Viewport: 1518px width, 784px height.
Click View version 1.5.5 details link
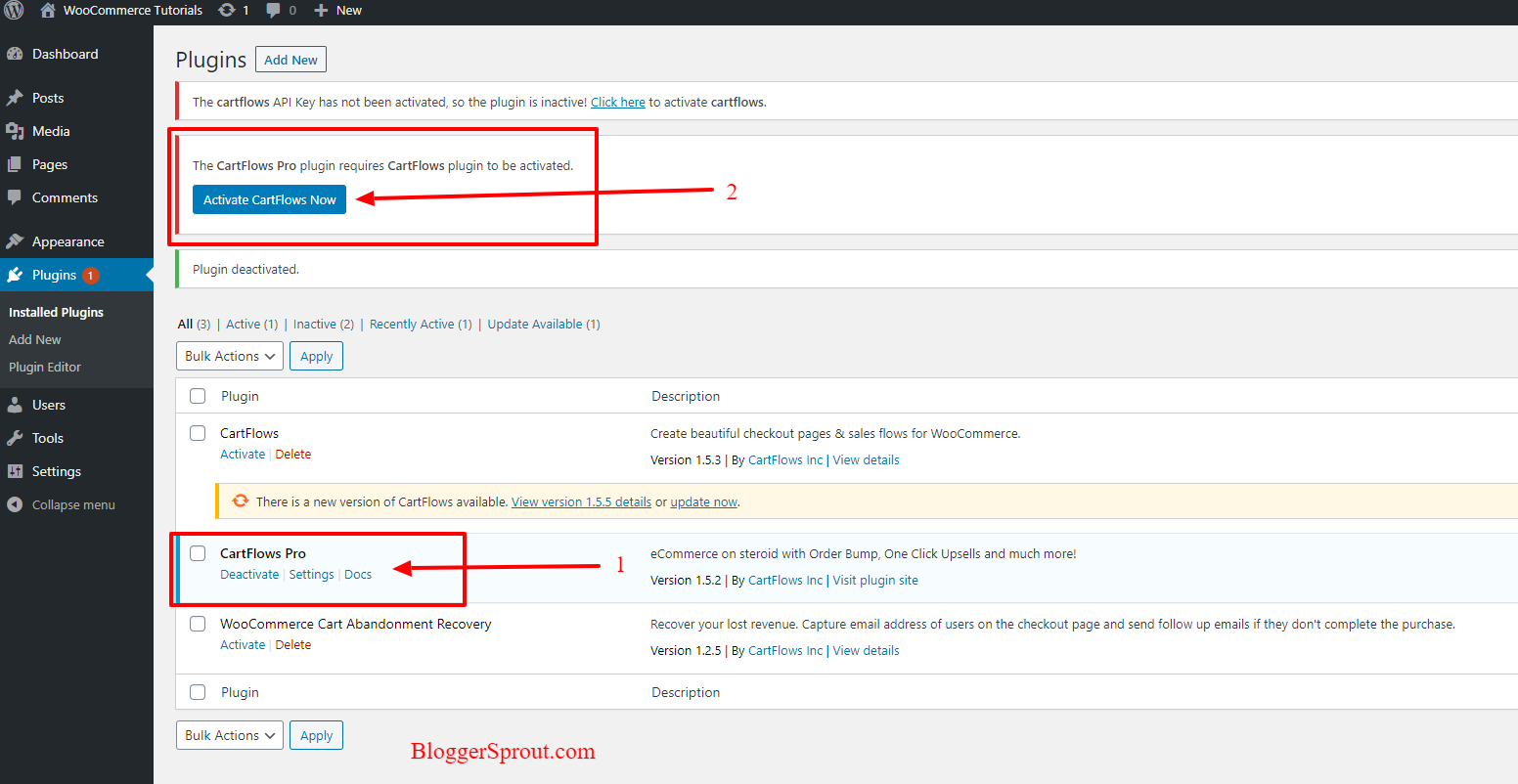click(x=581, y=501)
